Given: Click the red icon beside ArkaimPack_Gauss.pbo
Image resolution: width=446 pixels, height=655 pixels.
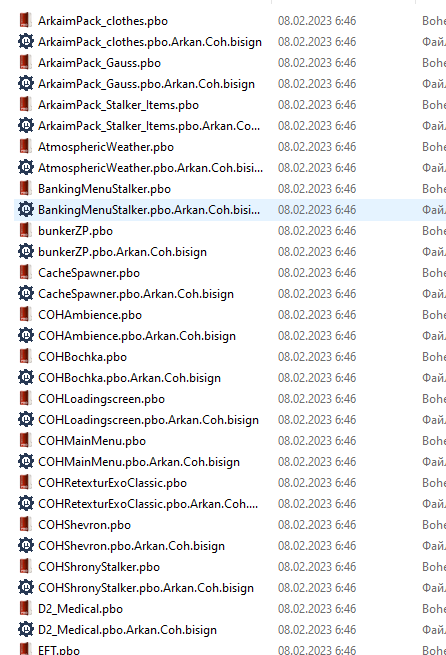Looking at the screenshot, I should 25,62.
